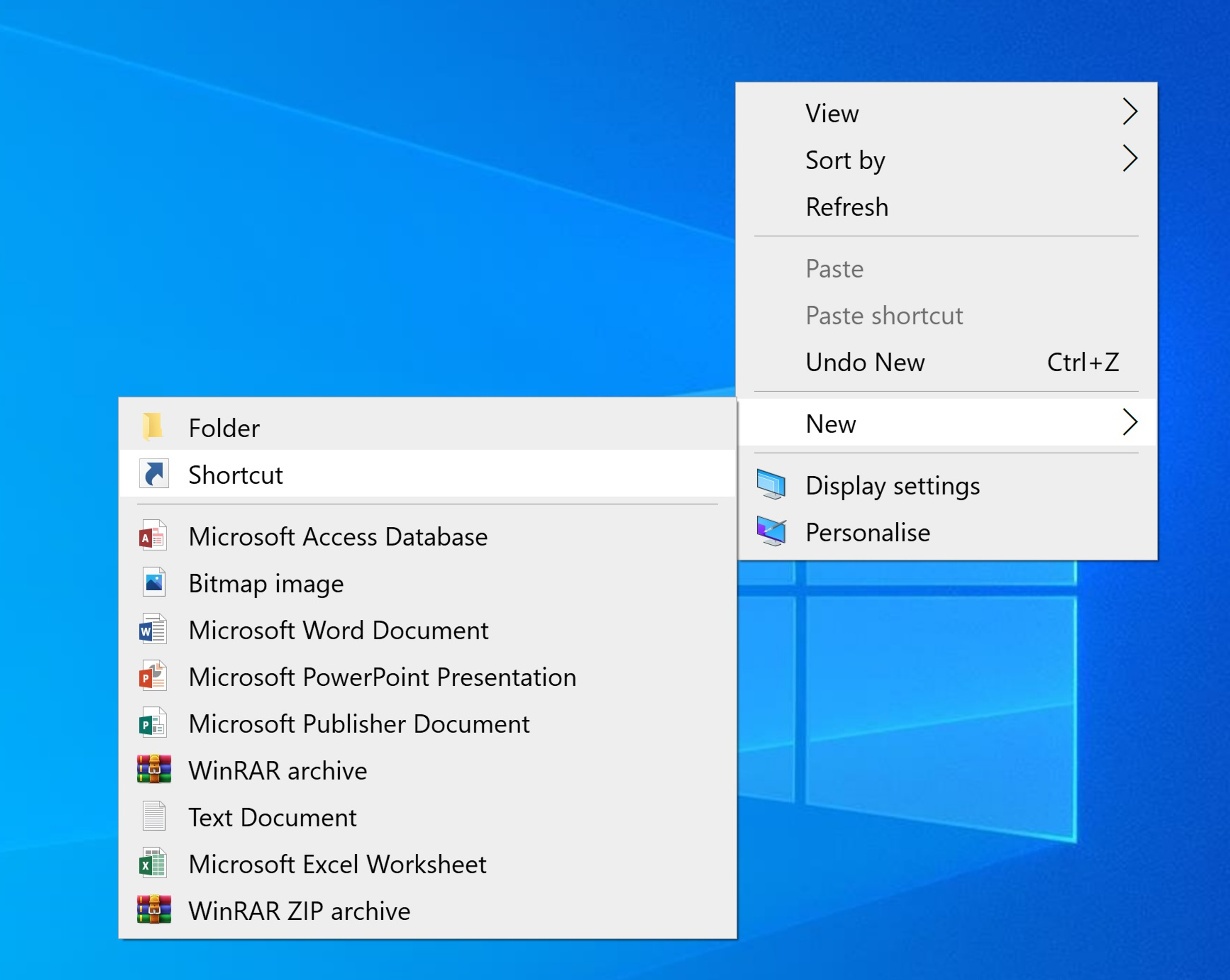Viewport: 1230px width, 980px height.
Task: Click the yellow Folder icon
Action: pyautogui.click(x=153, y=427)
